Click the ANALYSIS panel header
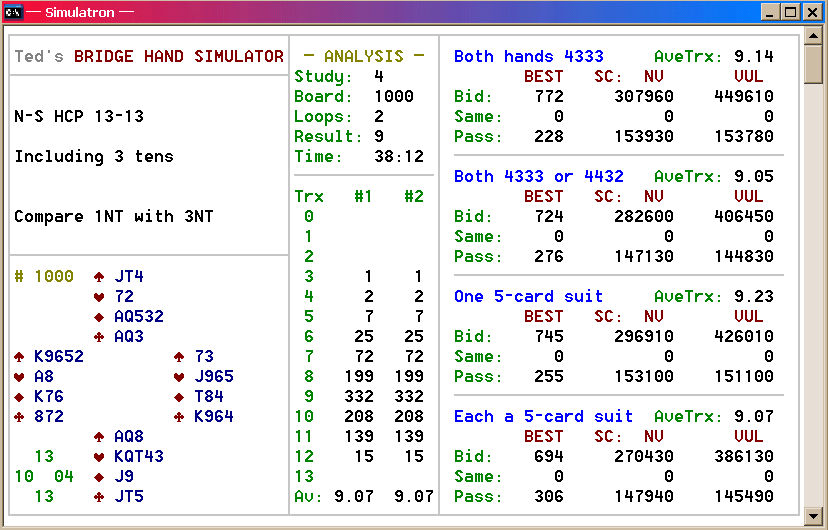The width and height of the screenshot is (828, 530). [363, 57]
